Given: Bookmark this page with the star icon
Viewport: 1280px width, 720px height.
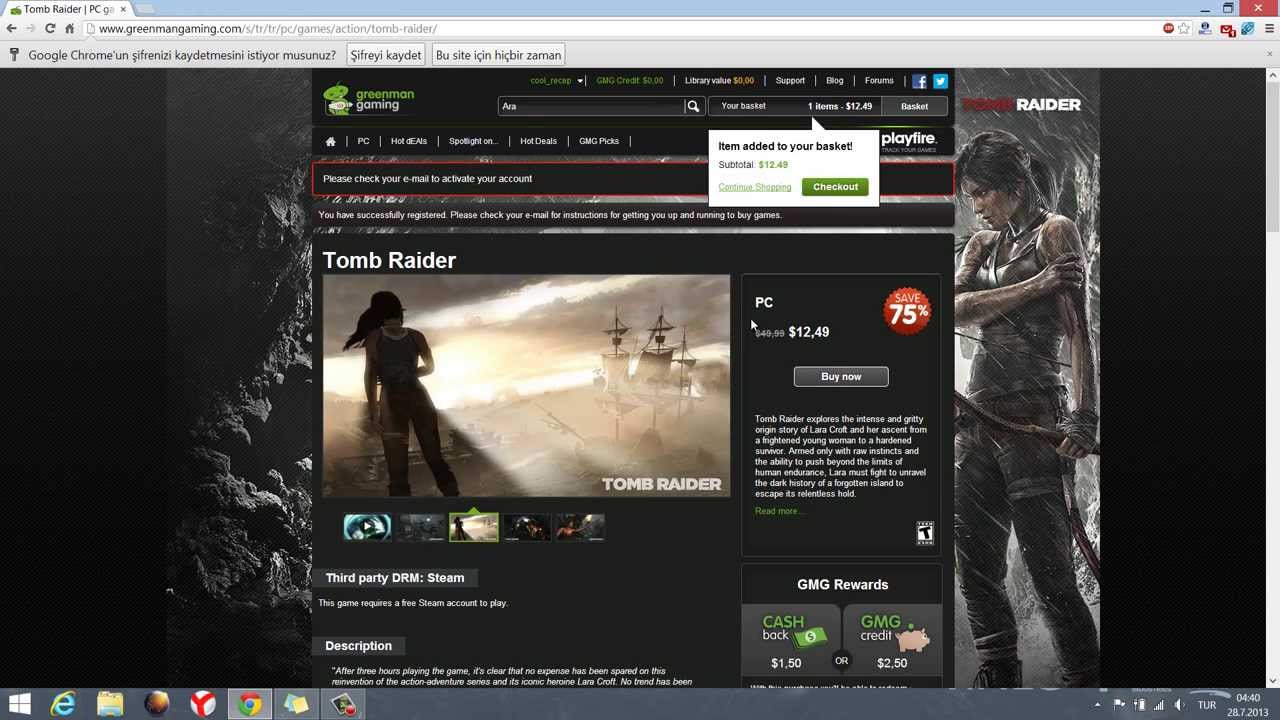Looking at the screenshot, I should click(x=1185, y=29).
